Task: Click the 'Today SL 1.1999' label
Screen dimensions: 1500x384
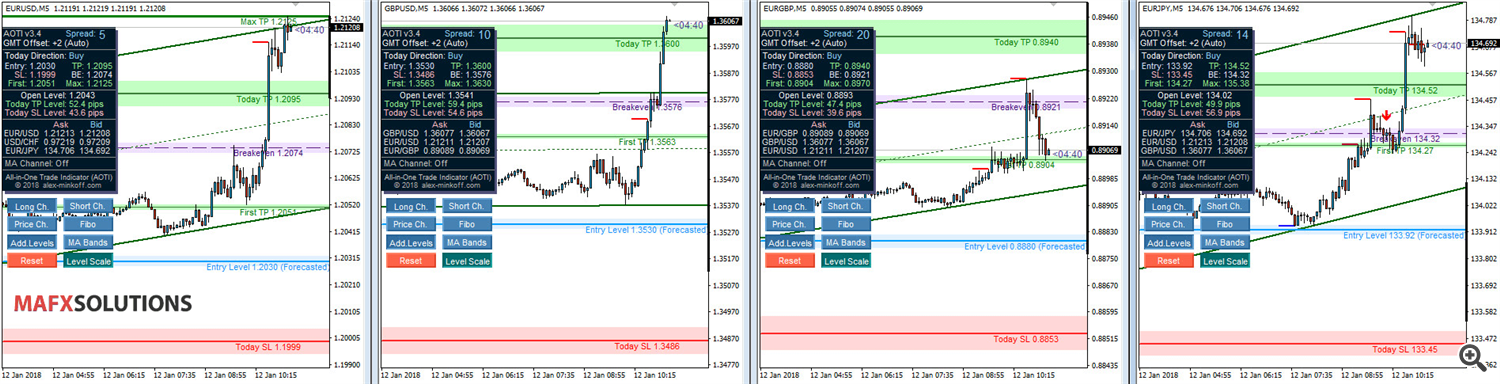Action: pos(268,346)
